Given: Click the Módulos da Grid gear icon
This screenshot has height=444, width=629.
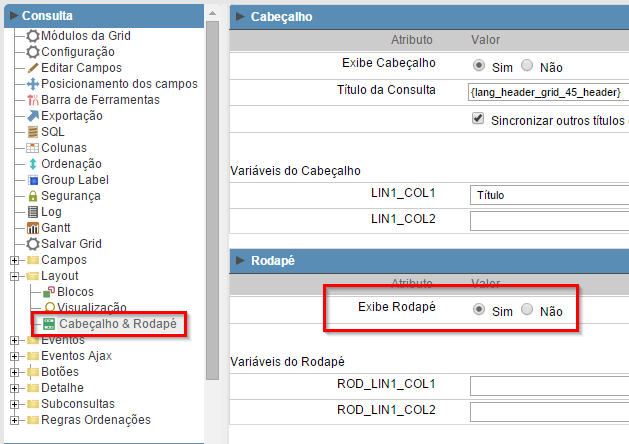Looking at the screenshot, I should (33, 36).
